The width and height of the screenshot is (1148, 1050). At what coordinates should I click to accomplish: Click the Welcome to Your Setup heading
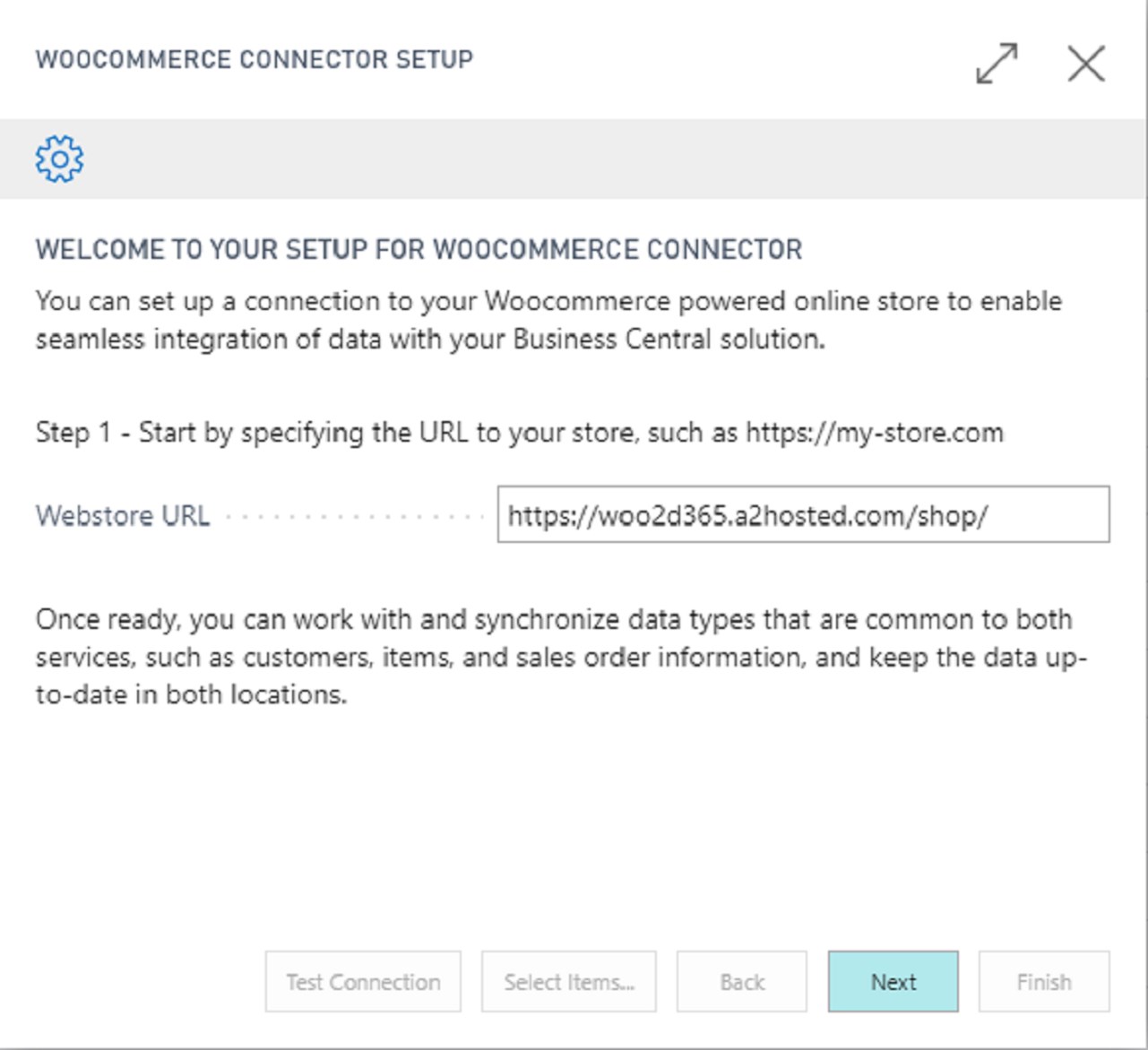[x=419, y=249]
